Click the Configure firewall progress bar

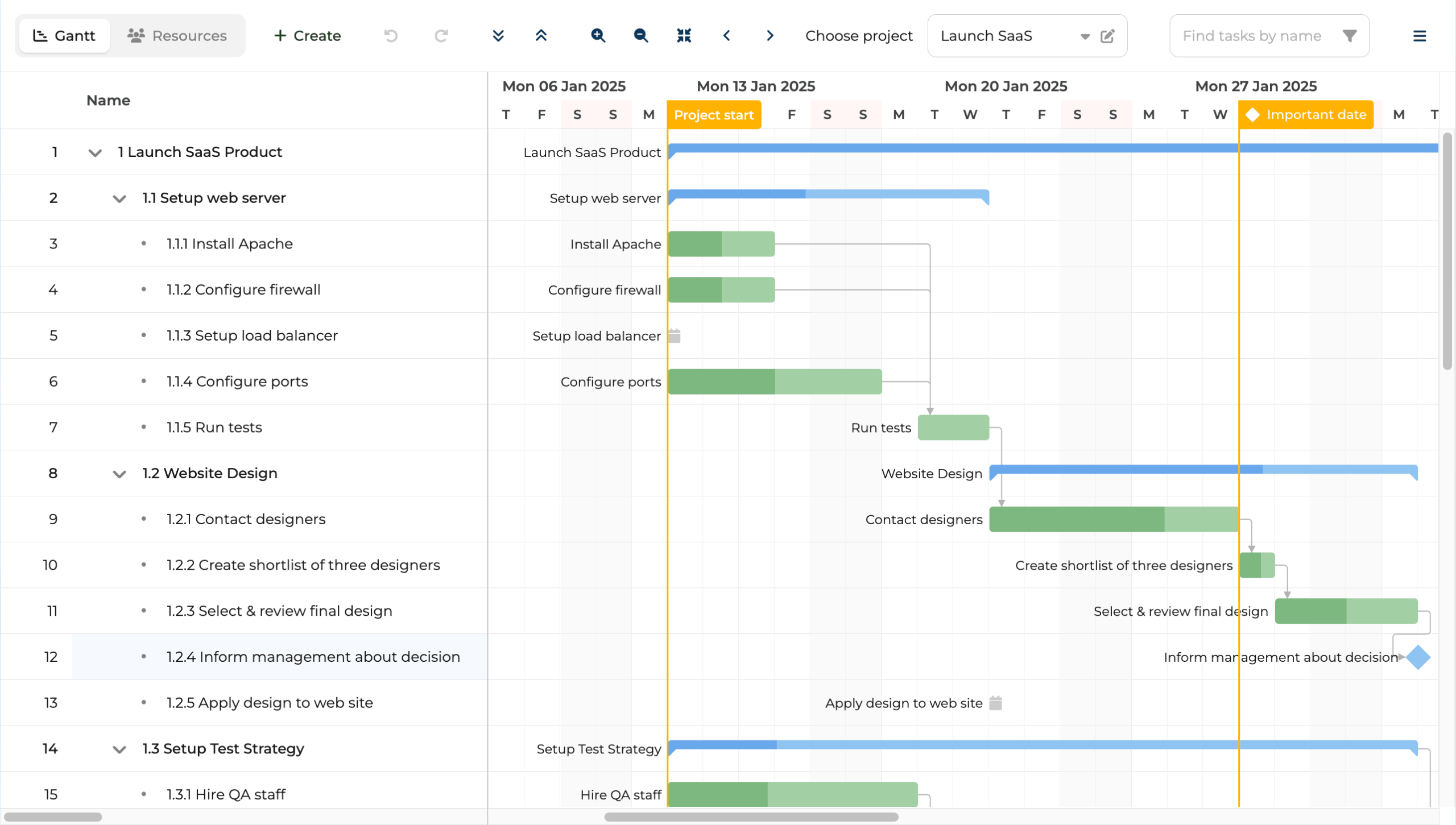click(x=721, y=290)
